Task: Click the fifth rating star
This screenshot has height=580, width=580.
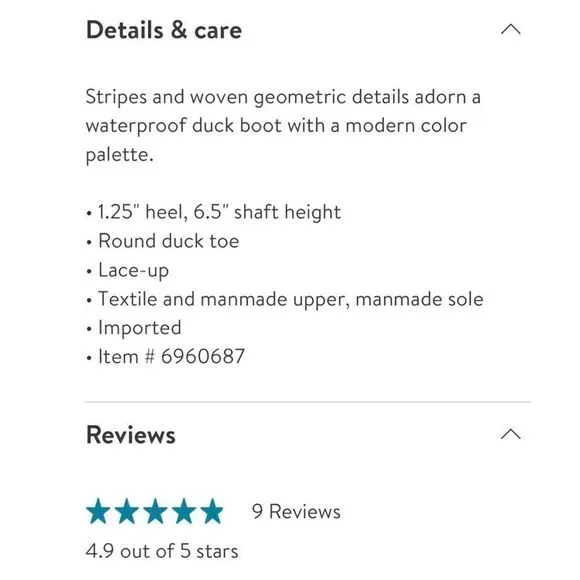Action: (212, 511)
